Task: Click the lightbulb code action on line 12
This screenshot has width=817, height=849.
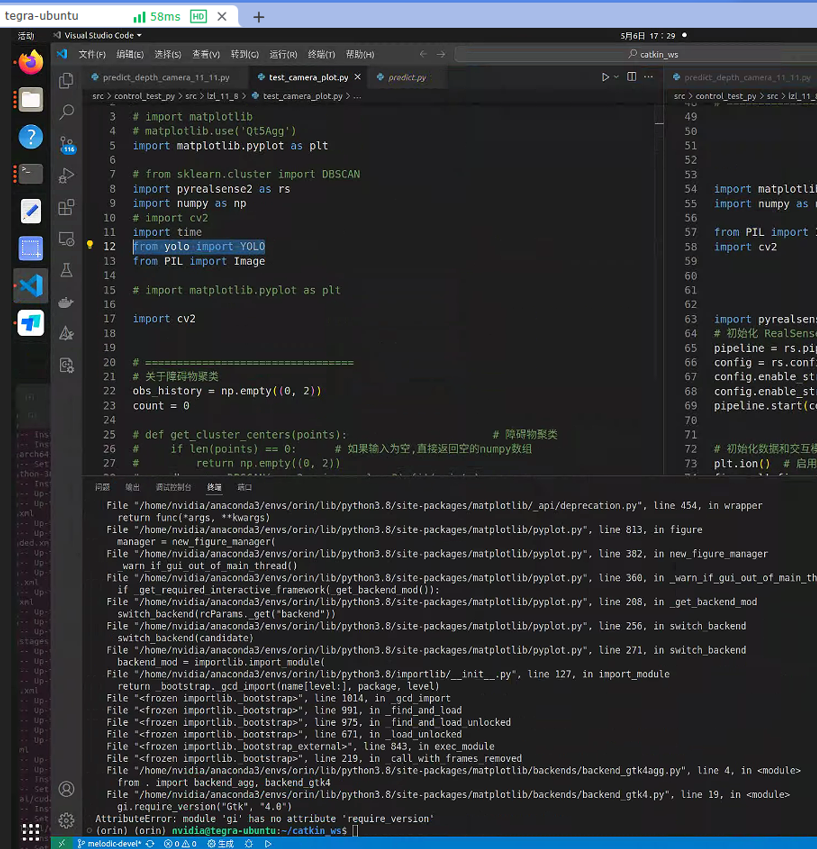Action: pyautogui.click(x=89, y=246)
